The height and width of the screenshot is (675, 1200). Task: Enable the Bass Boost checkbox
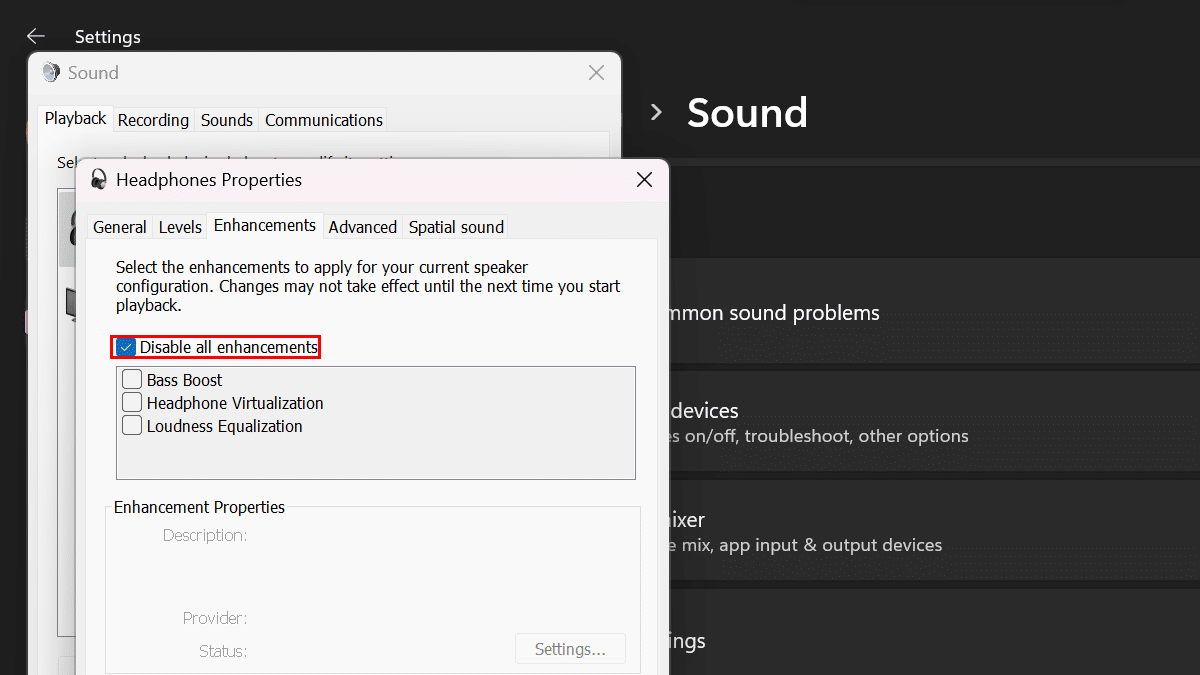click(132, 380)
